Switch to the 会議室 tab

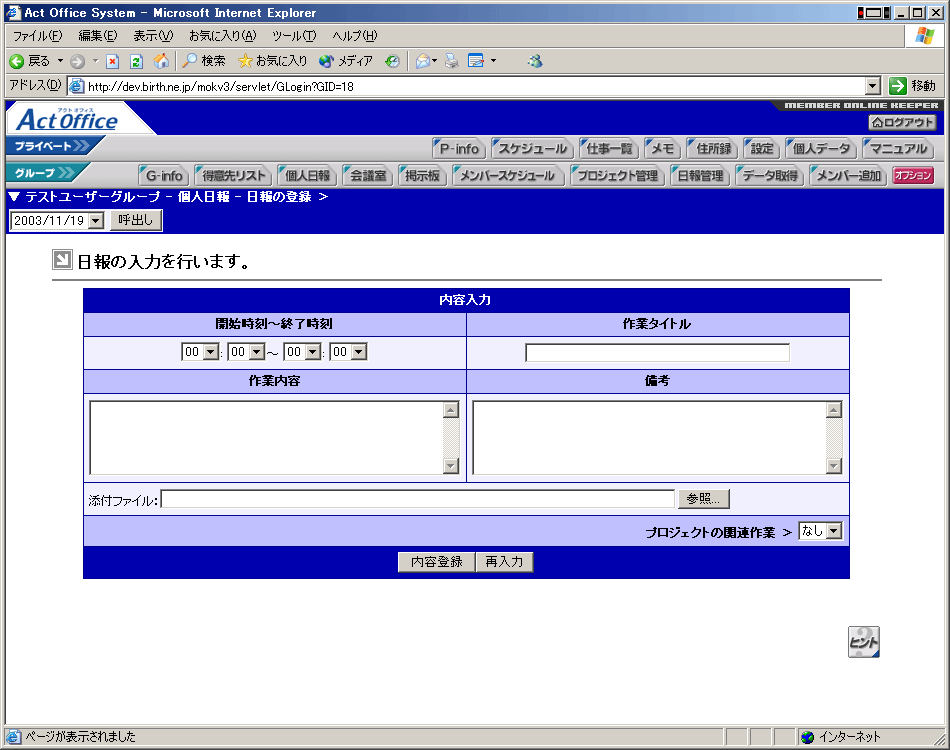pos(367,176)
